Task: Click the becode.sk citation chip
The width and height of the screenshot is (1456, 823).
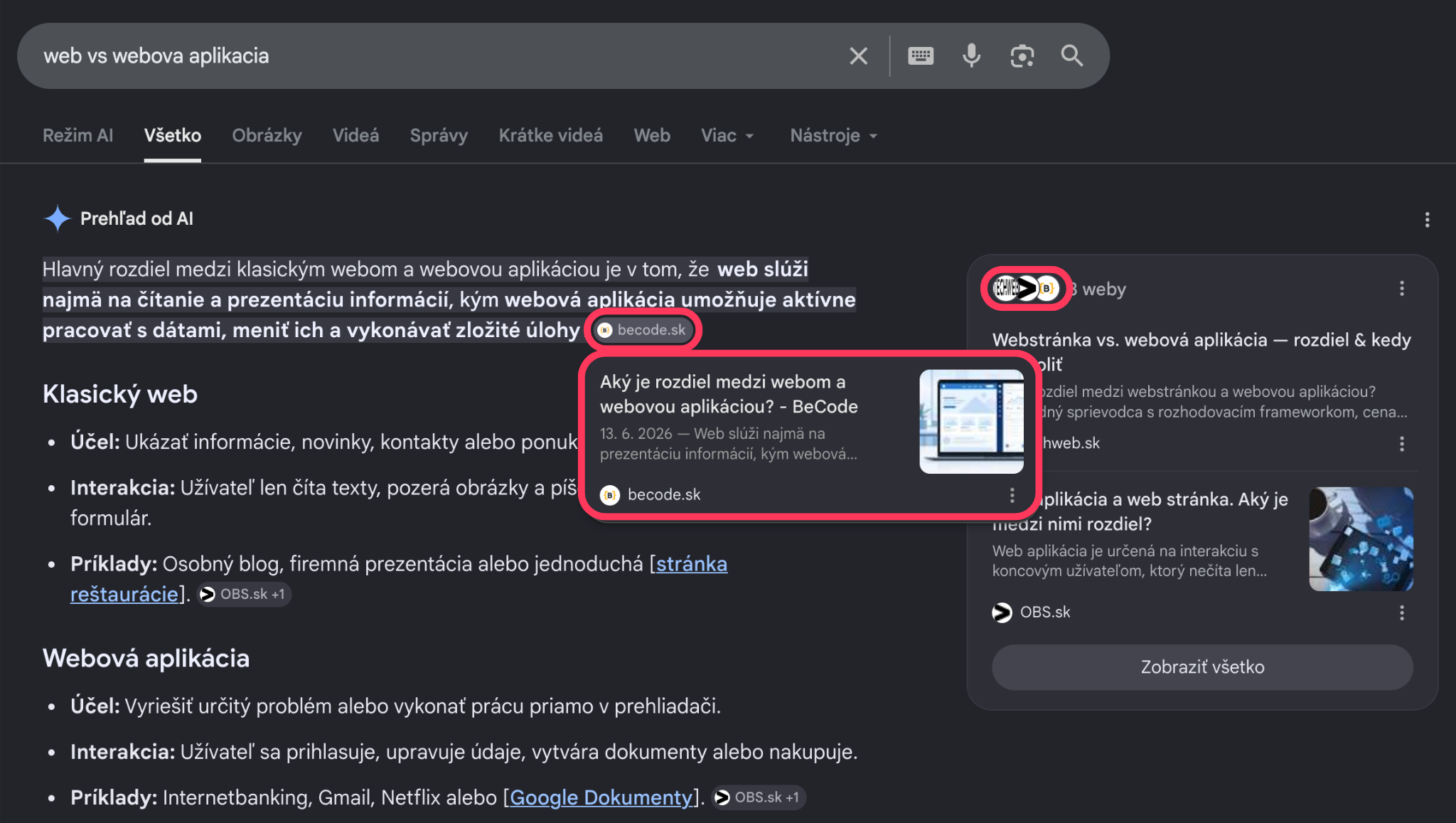Action: click(x=642, y=330)
